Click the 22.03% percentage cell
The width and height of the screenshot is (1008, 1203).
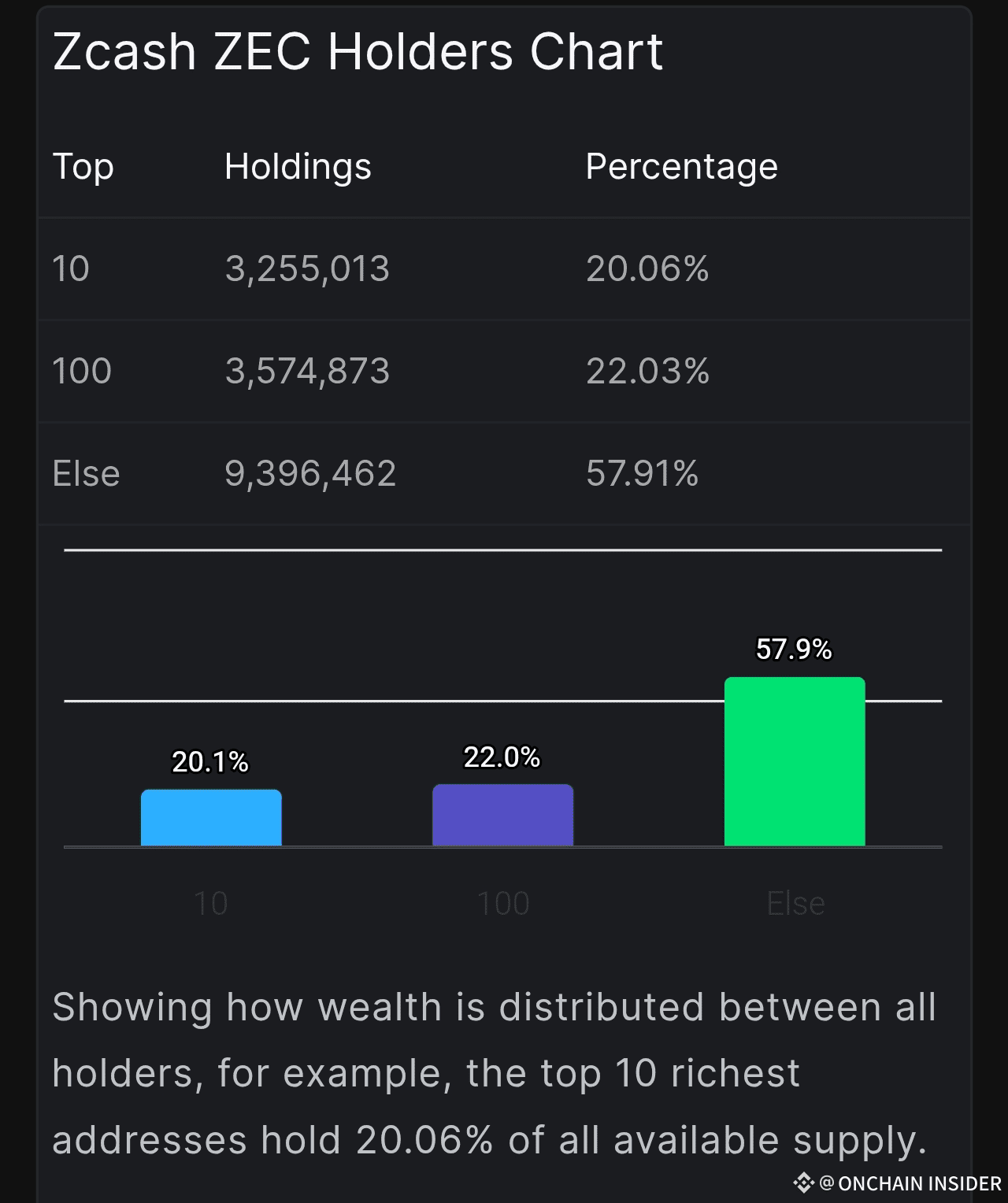coord(647,371)
